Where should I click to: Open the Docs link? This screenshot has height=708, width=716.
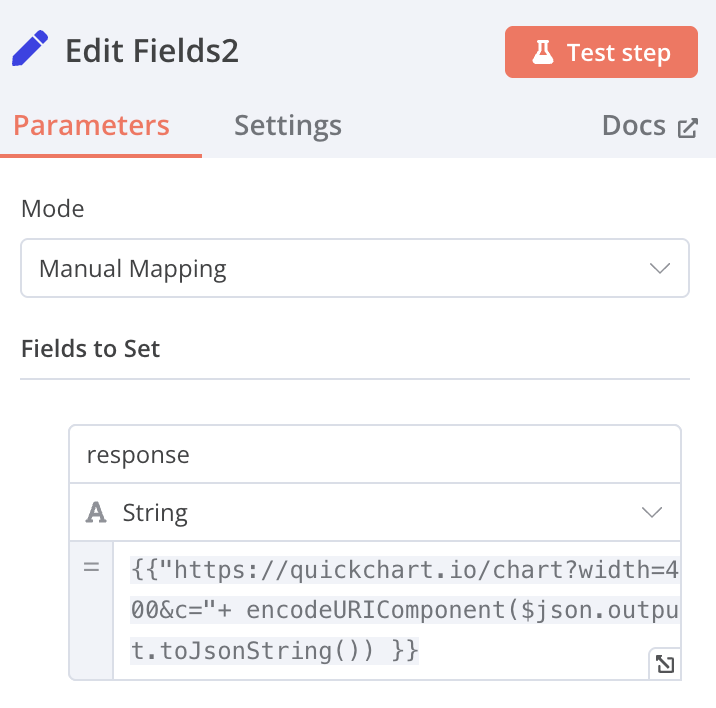click(x=634, y=126)
